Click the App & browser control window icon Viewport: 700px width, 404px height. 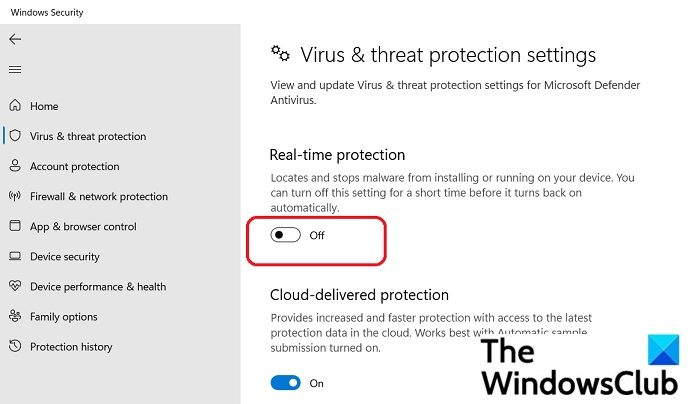[x=15, y=225]
